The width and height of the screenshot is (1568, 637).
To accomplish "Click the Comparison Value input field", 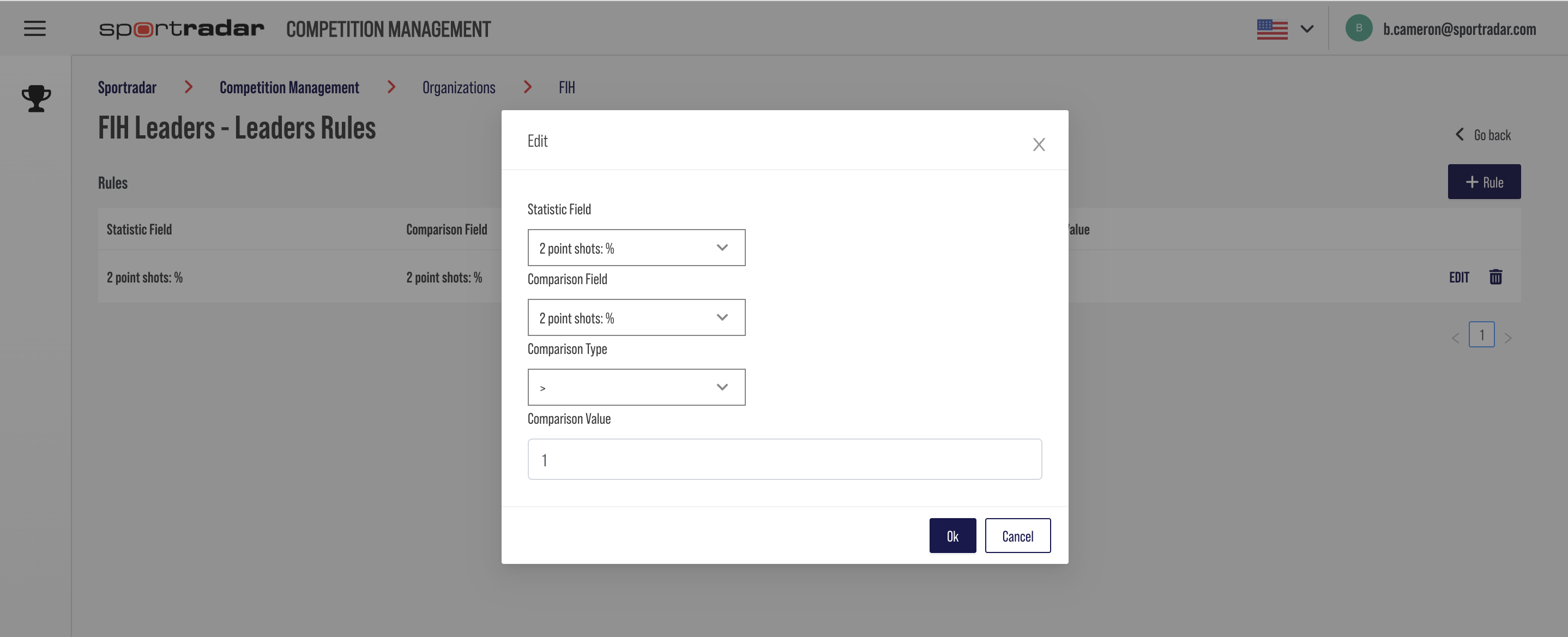I will coord(785,459).
